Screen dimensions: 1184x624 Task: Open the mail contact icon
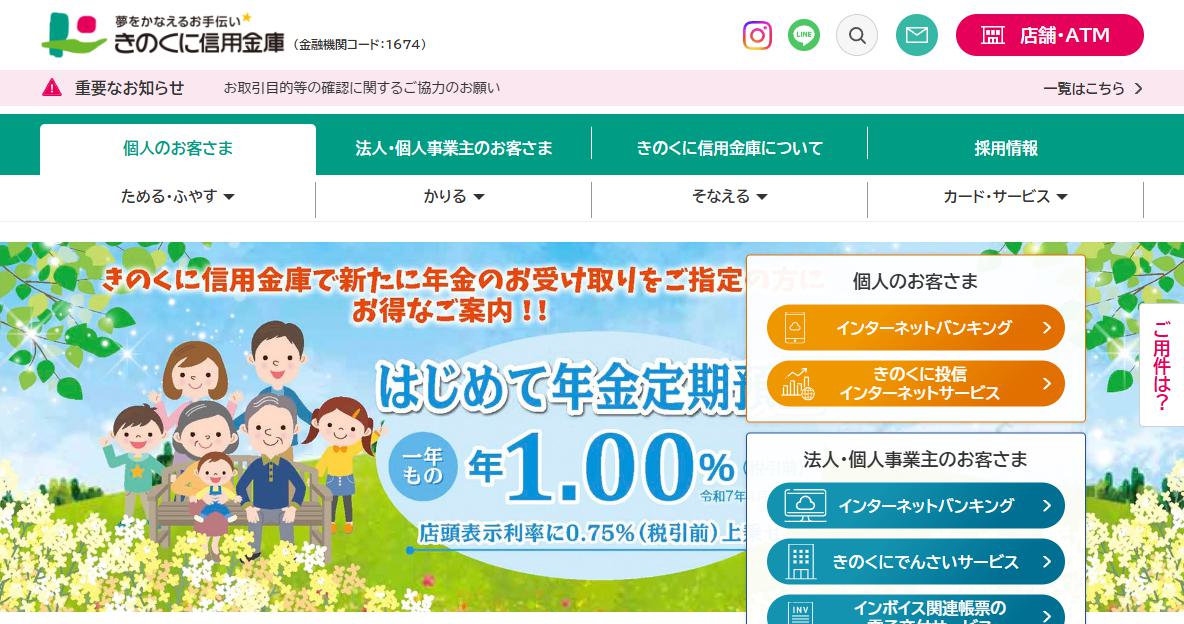pyautogui.click(x=917, y=35)
